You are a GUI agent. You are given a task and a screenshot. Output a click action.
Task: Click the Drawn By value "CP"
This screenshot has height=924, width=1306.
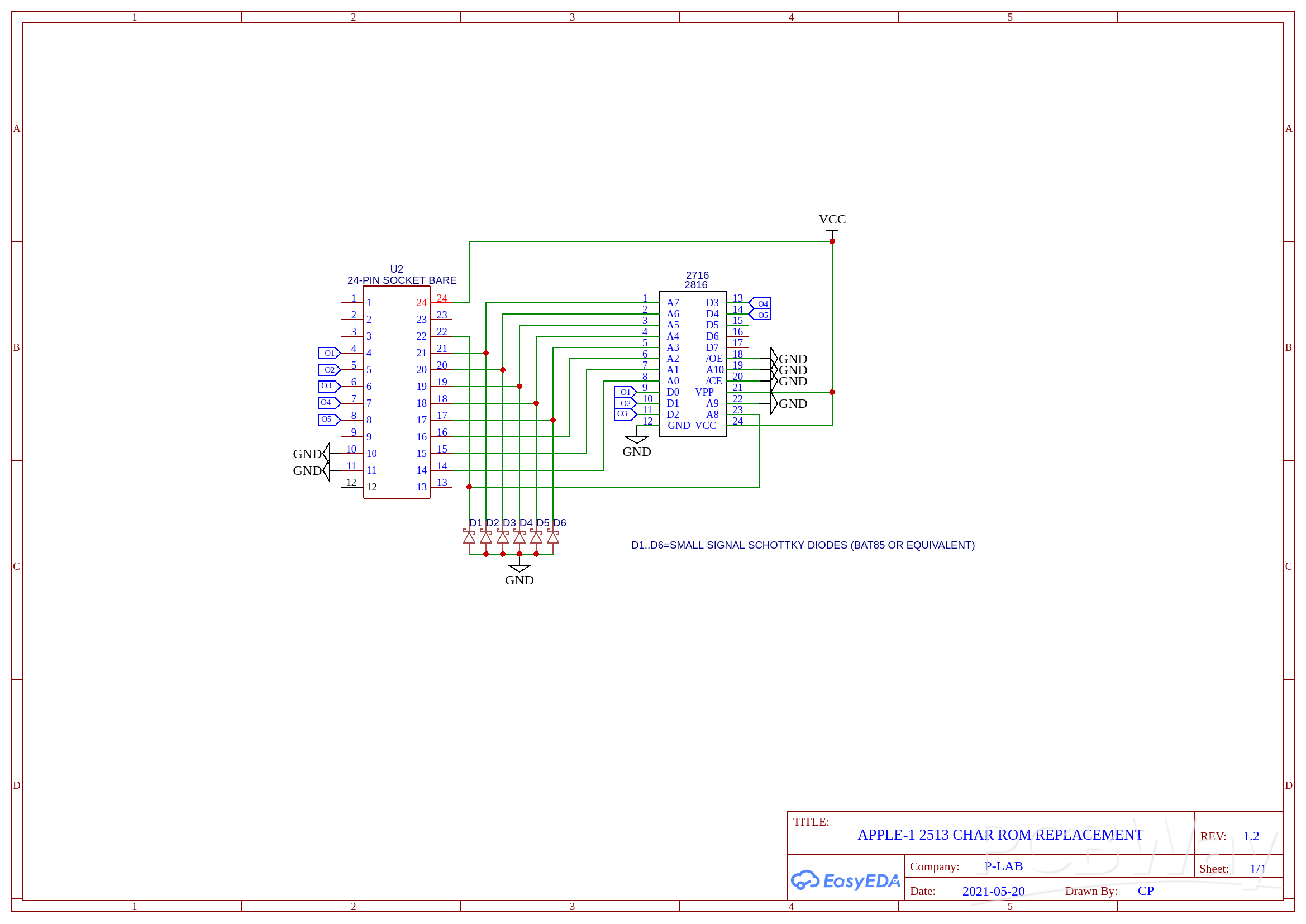[x=1146, y=890]
